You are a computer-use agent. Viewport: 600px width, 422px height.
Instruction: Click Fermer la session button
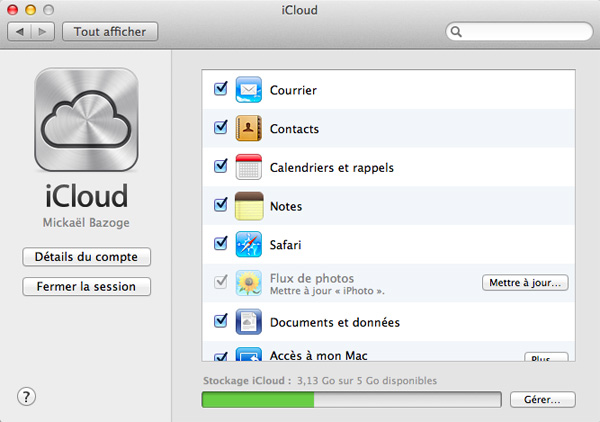tap(86, 287)
